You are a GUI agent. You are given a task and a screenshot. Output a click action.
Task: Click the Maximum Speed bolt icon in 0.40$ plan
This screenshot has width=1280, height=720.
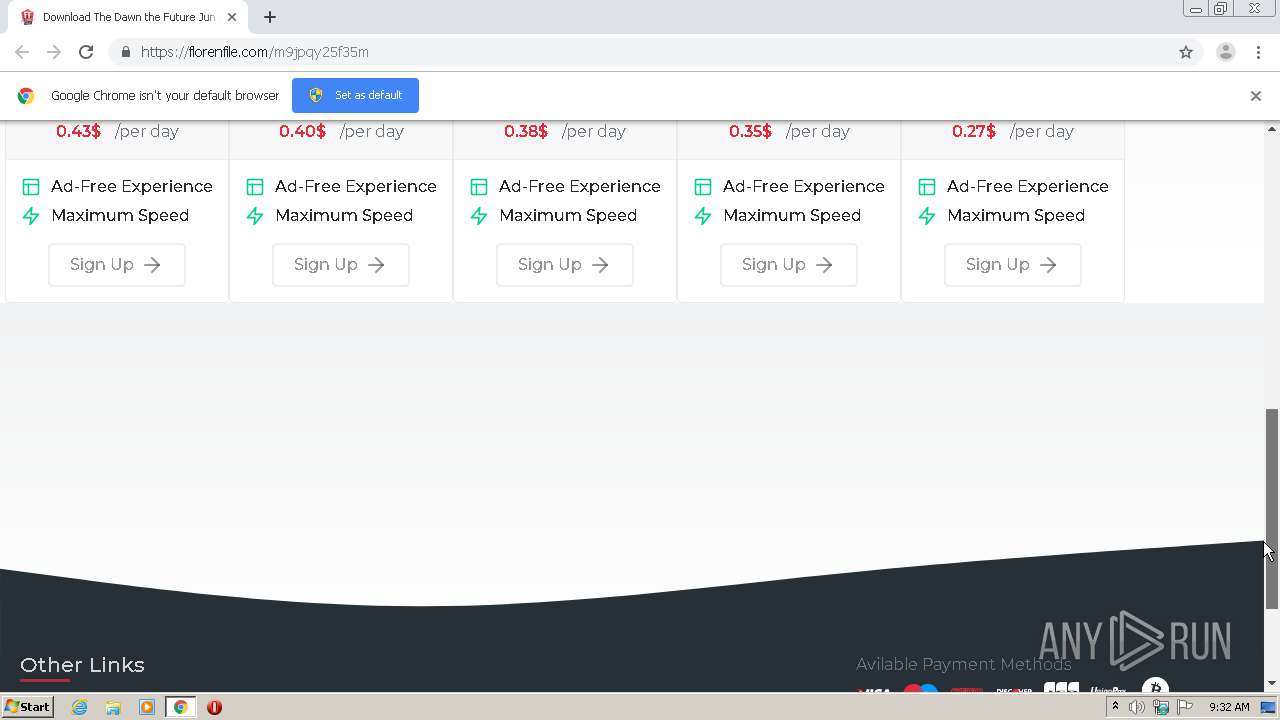(255, 216)
